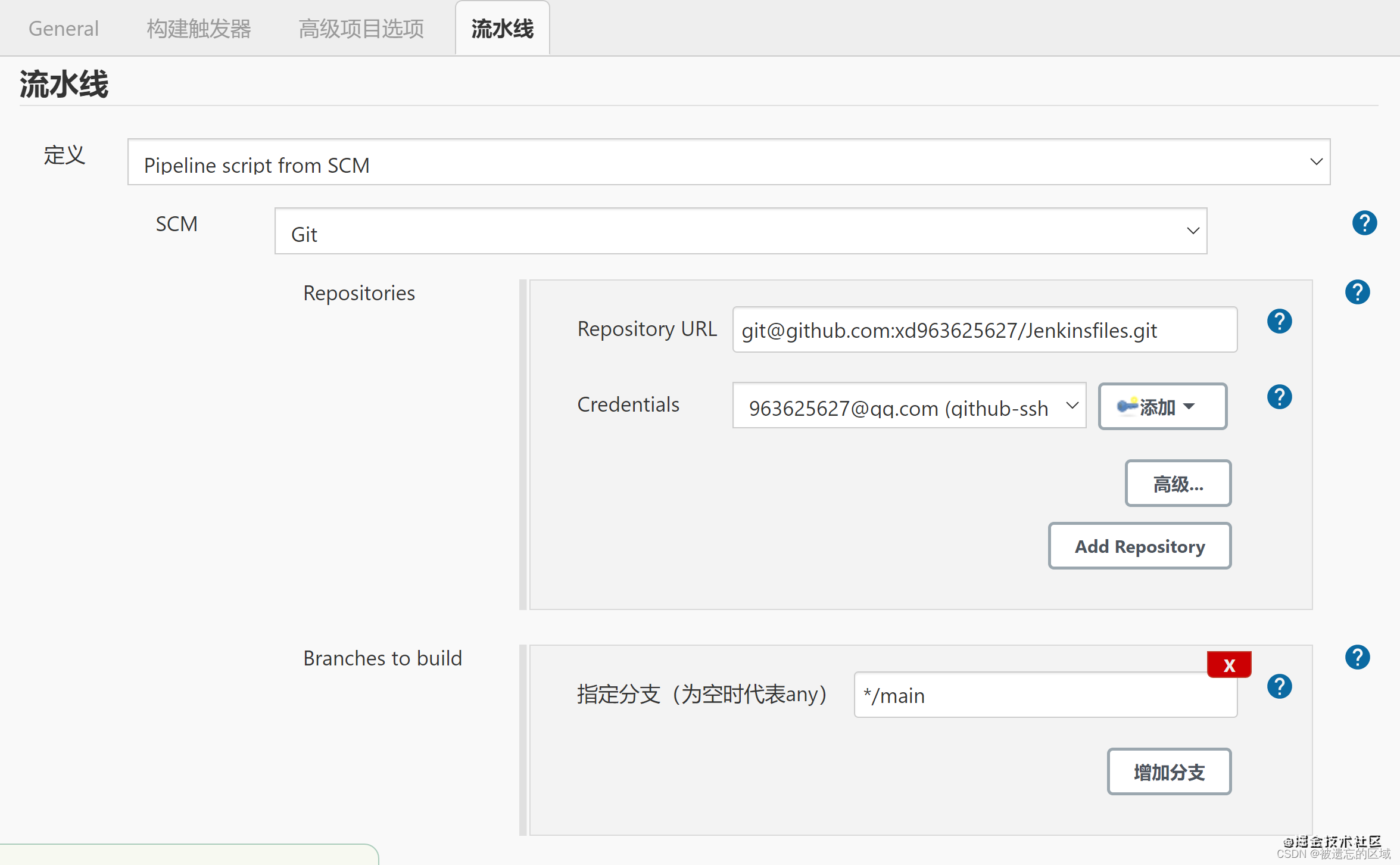The image size is (1400, 865).
Task: Click the SCM label
Action: [x=176, y=225]
